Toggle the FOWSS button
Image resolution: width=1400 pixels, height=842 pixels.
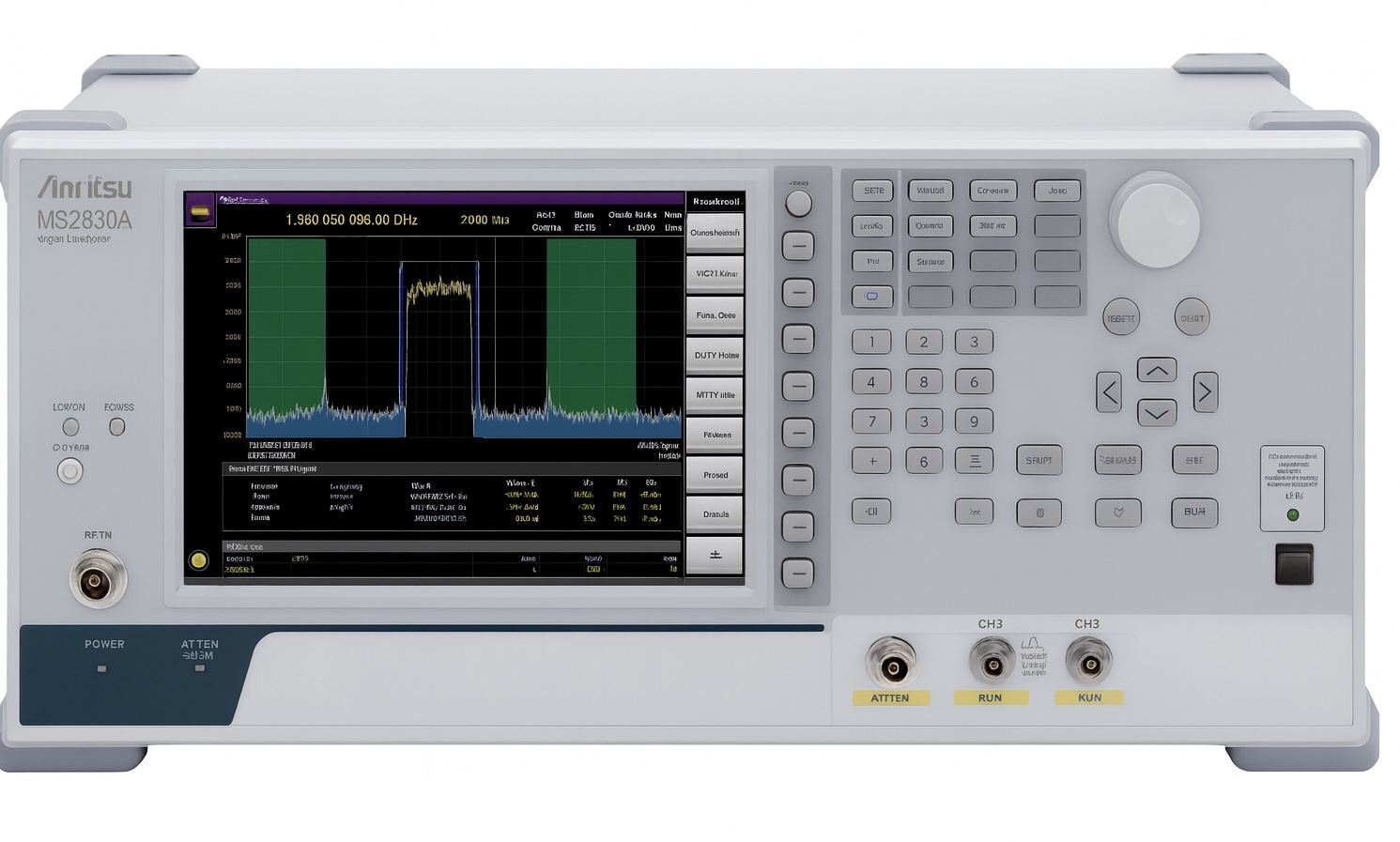click(x=117, y=427)
